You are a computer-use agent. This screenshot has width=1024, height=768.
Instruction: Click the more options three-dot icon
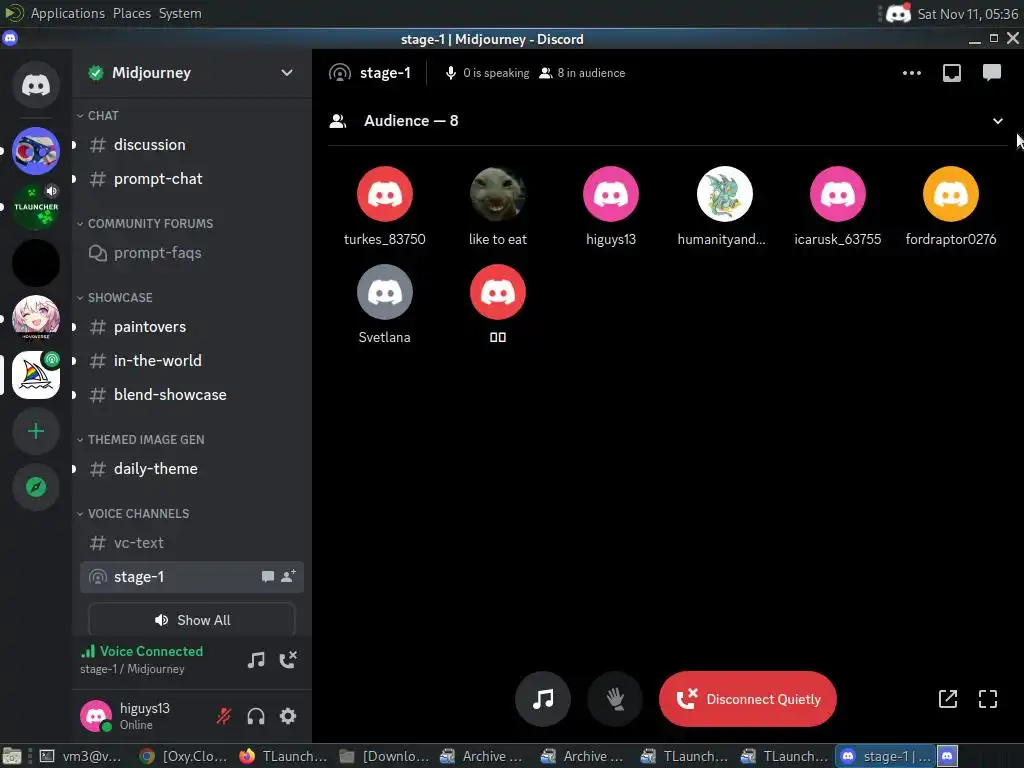[912, 73]
